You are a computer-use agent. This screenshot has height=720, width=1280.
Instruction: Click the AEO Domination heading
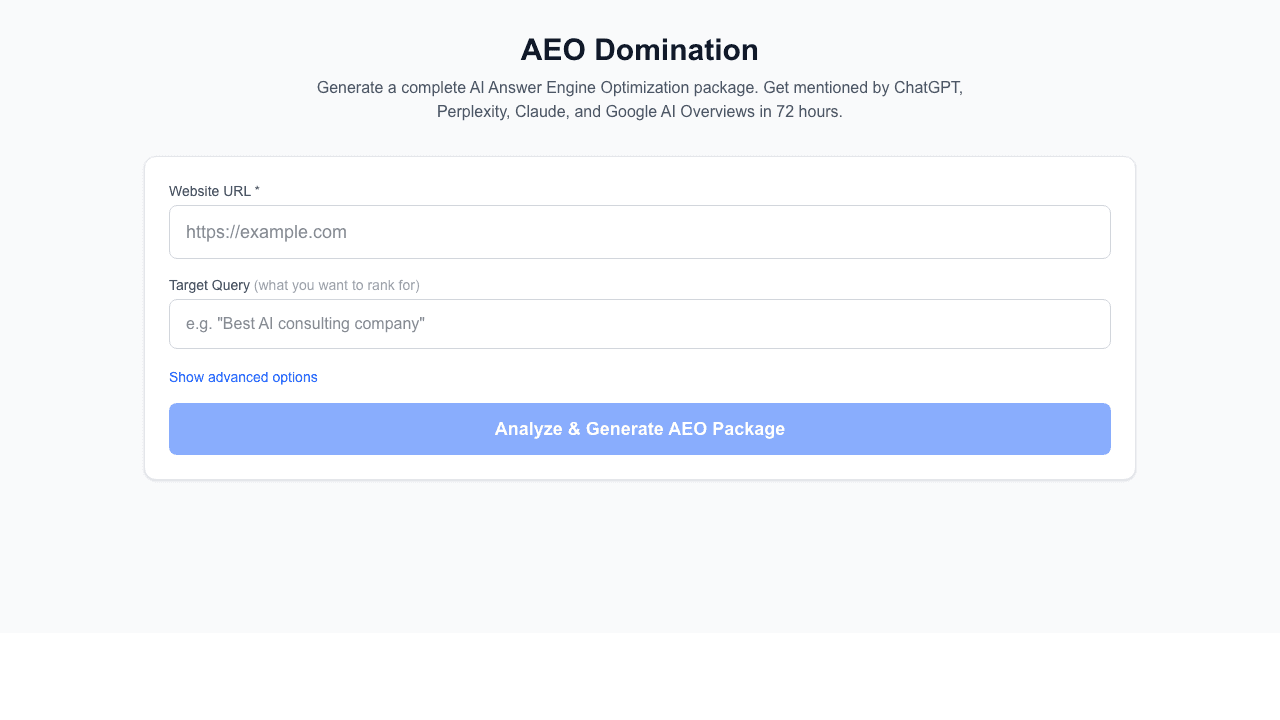click(639, 49)
